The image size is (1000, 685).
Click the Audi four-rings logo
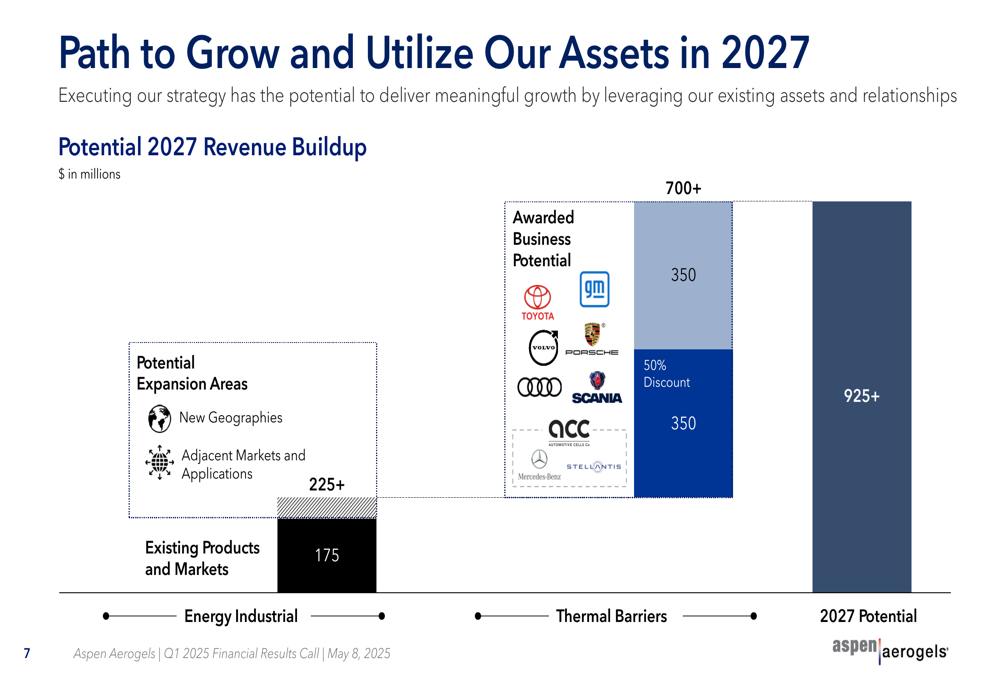(x=540, y=387)
